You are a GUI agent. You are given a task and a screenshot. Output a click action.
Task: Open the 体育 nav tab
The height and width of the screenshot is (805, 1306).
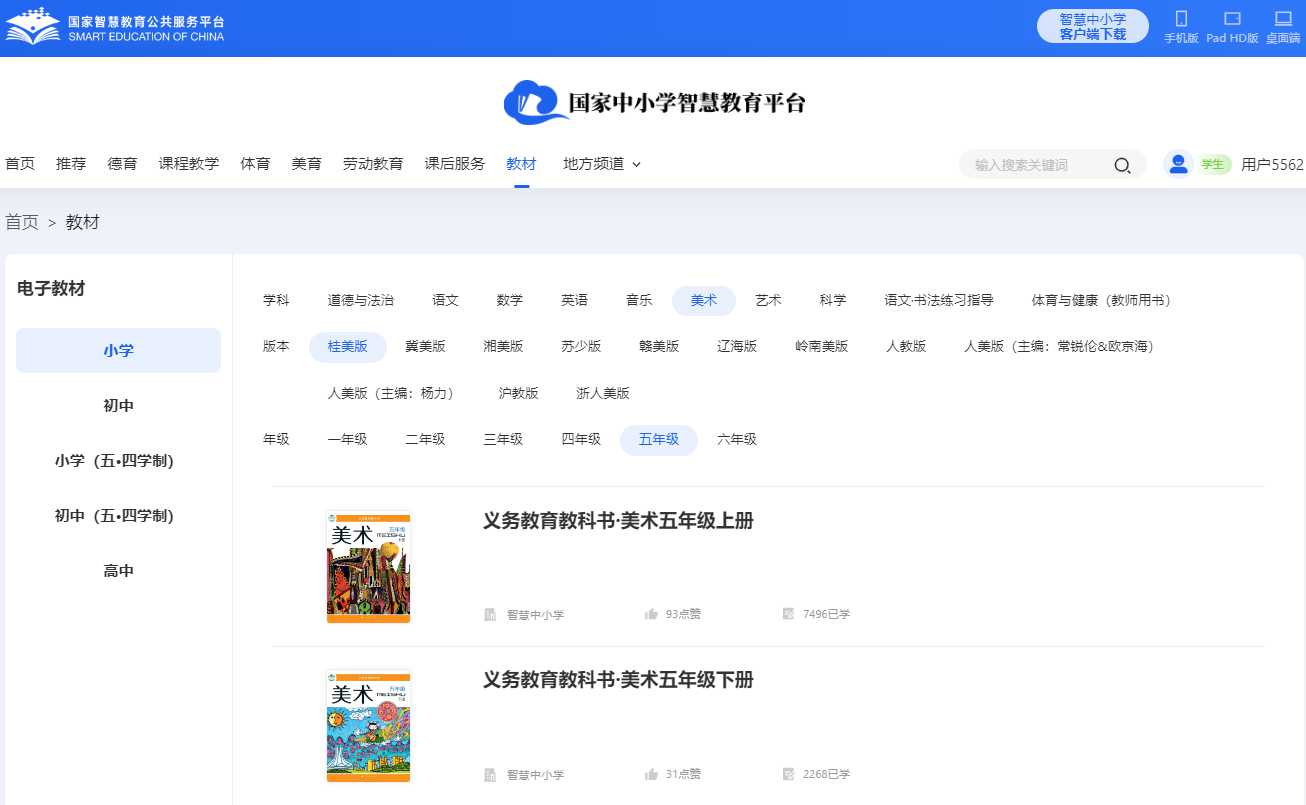(x=255, y=164)
